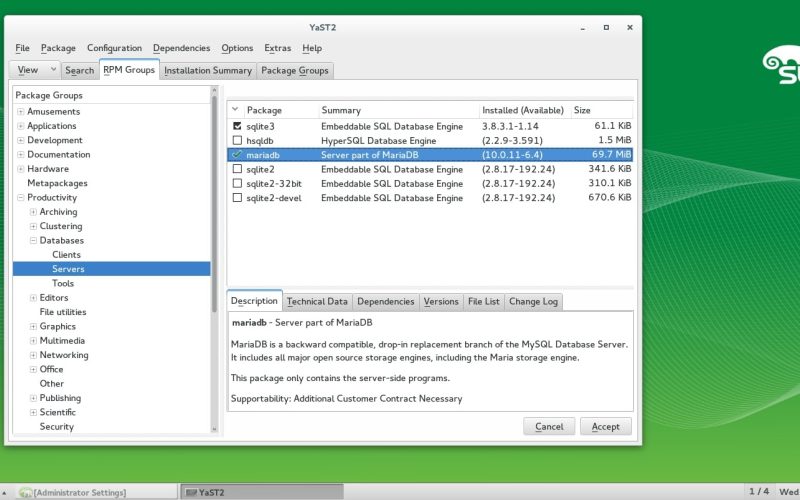This screenshot has width=800, height=500.
Task: Open the Package menu
Action: (x=58, y=48)
